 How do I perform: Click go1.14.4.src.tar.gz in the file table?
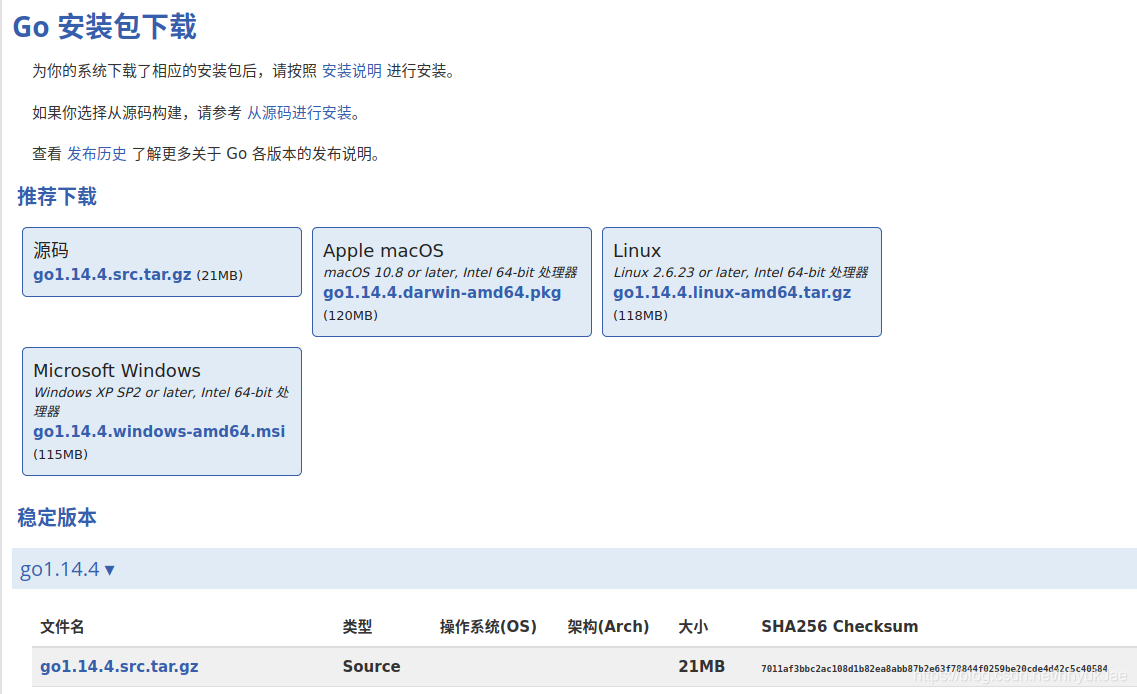point(120,666)
